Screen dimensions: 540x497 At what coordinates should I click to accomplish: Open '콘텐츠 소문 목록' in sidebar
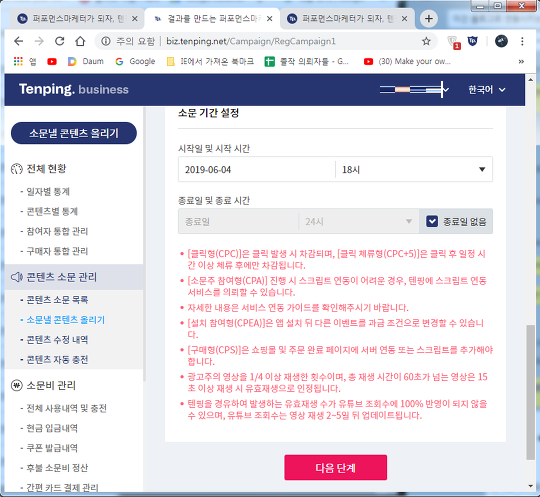pyautogui.click(x=57, y=300)
